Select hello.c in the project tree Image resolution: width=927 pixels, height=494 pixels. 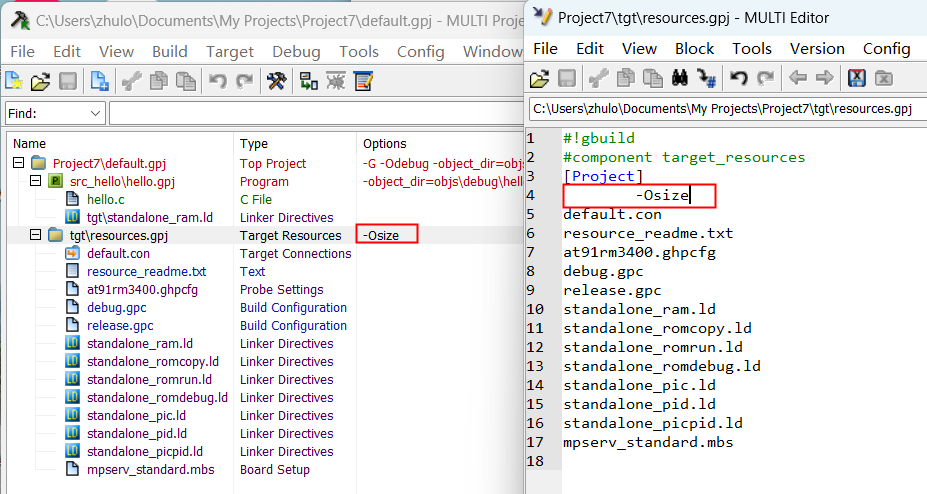tap(105, 199)
